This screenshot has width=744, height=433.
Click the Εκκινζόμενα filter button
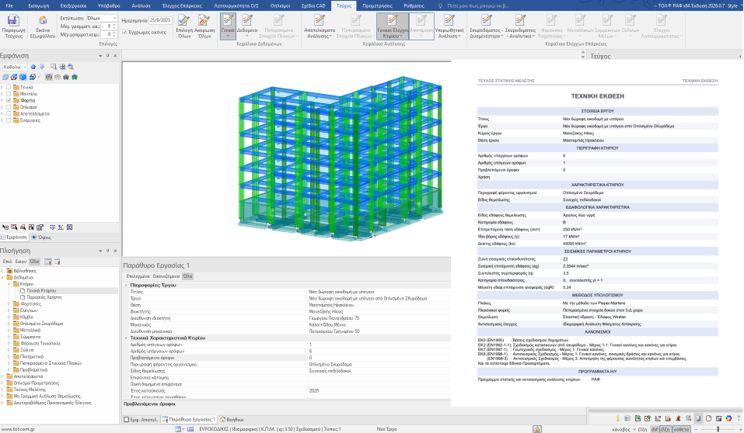(x=166, y=276)
